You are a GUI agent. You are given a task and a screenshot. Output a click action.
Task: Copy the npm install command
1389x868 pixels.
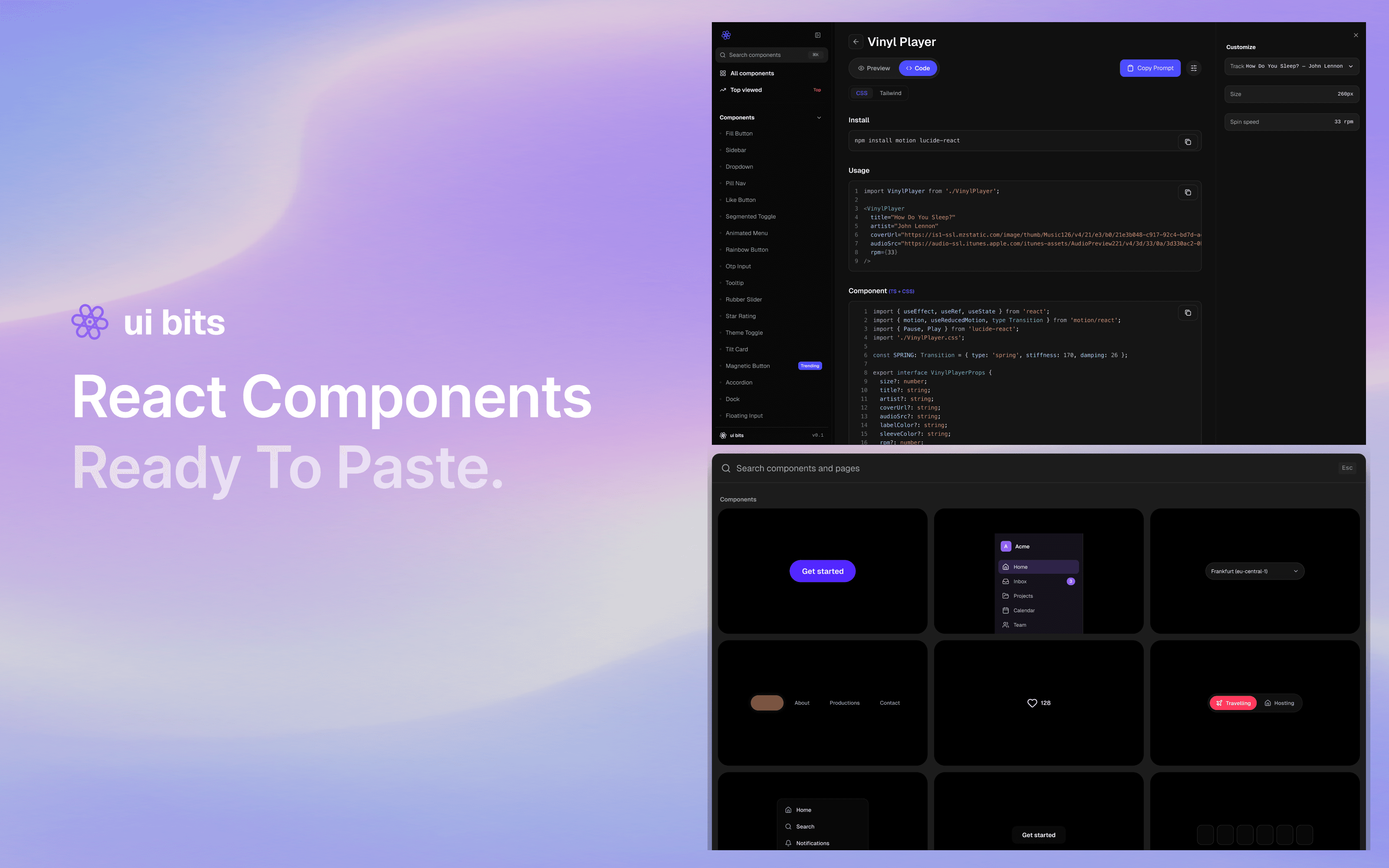click(1188, 142)
